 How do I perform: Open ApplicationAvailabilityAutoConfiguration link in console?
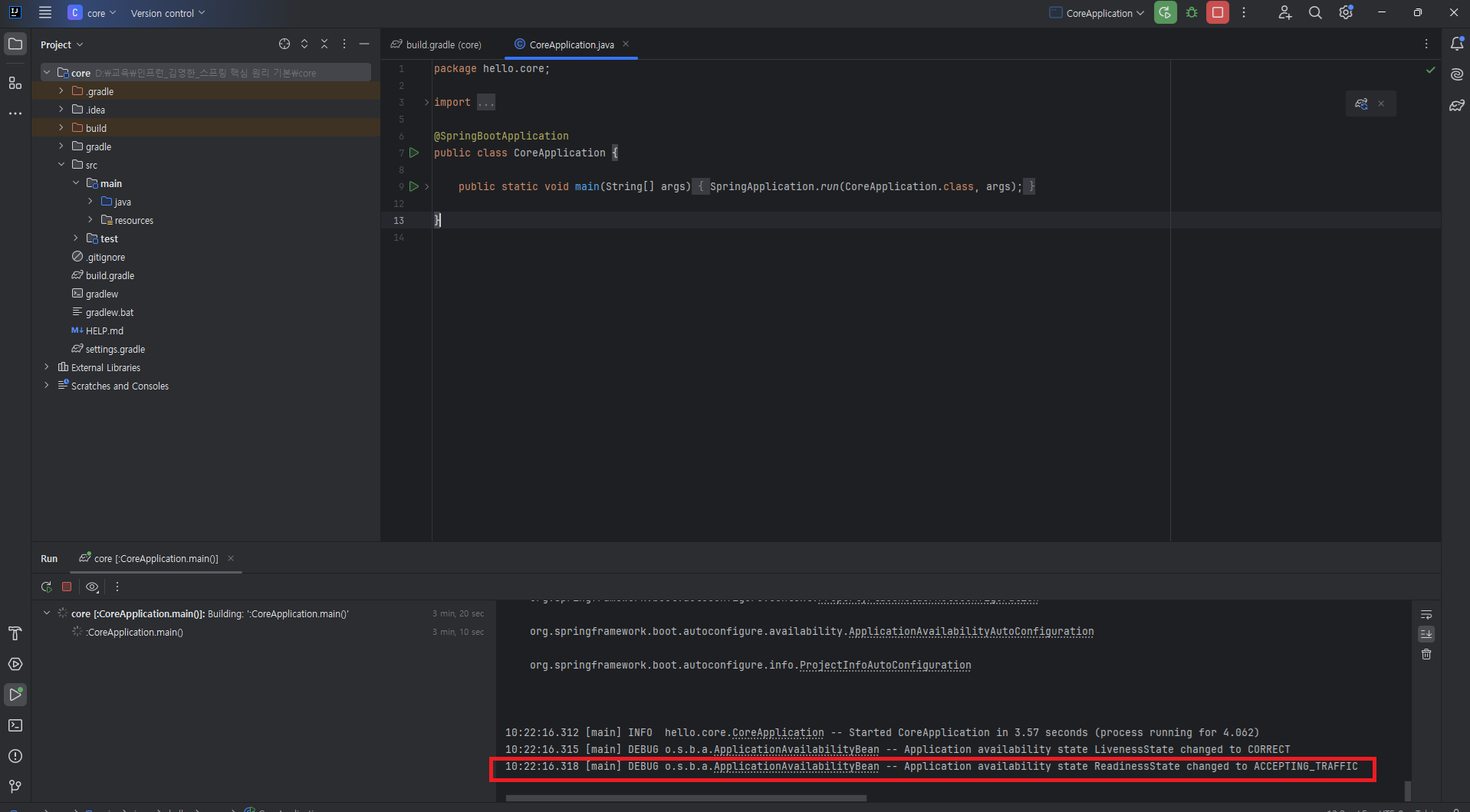pos(971,632)
